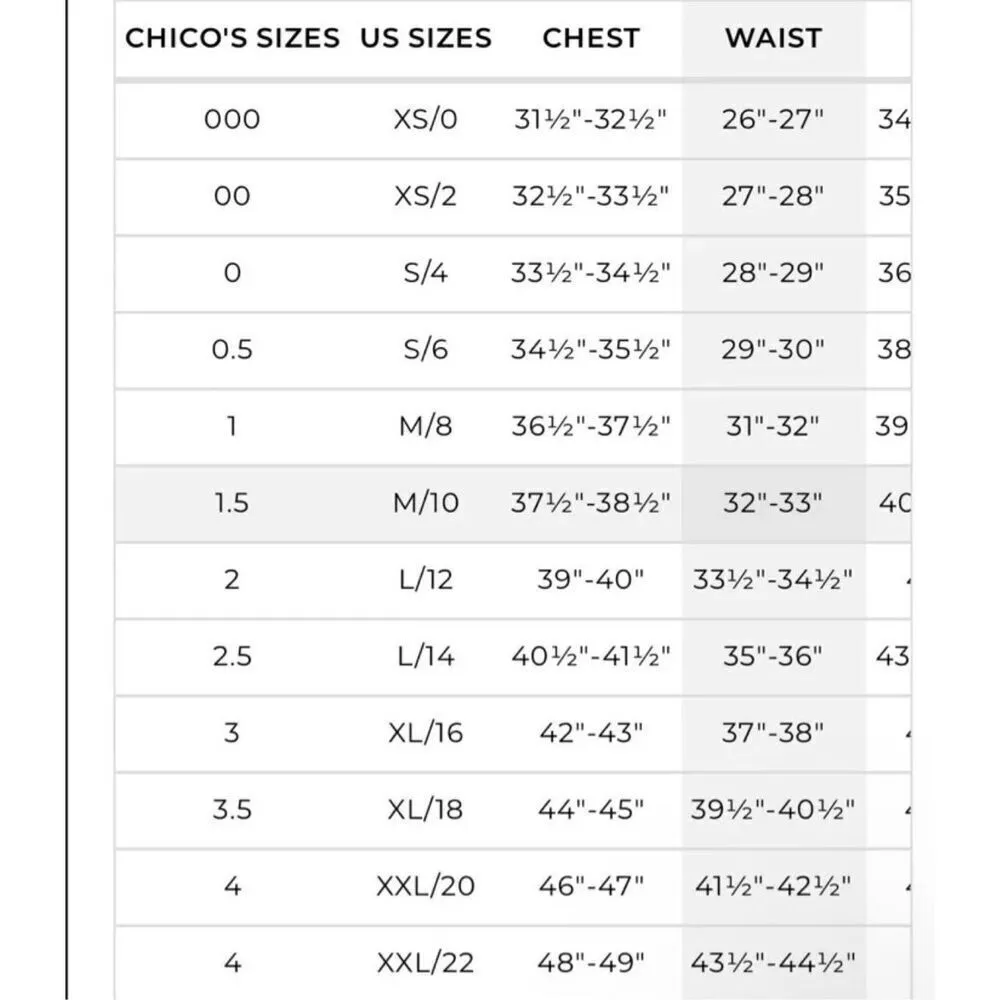
Task: Select the L/14 US size cell
Action: (425, 657)
